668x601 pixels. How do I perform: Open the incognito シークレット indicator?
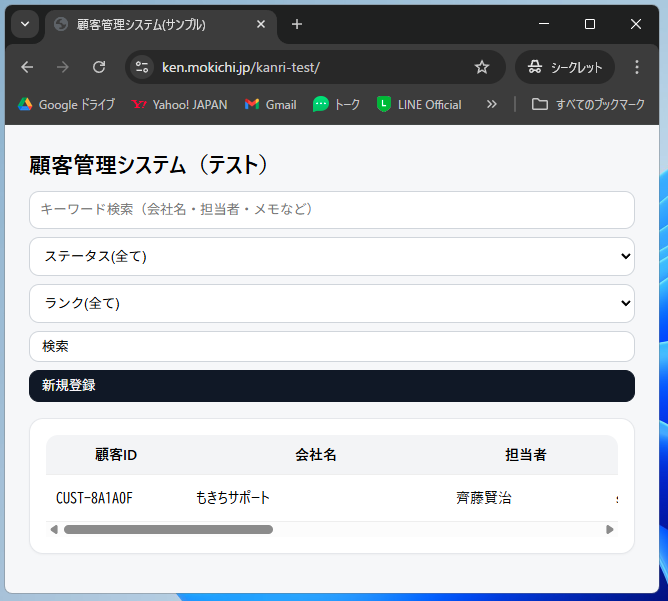[x=565, y=67]
